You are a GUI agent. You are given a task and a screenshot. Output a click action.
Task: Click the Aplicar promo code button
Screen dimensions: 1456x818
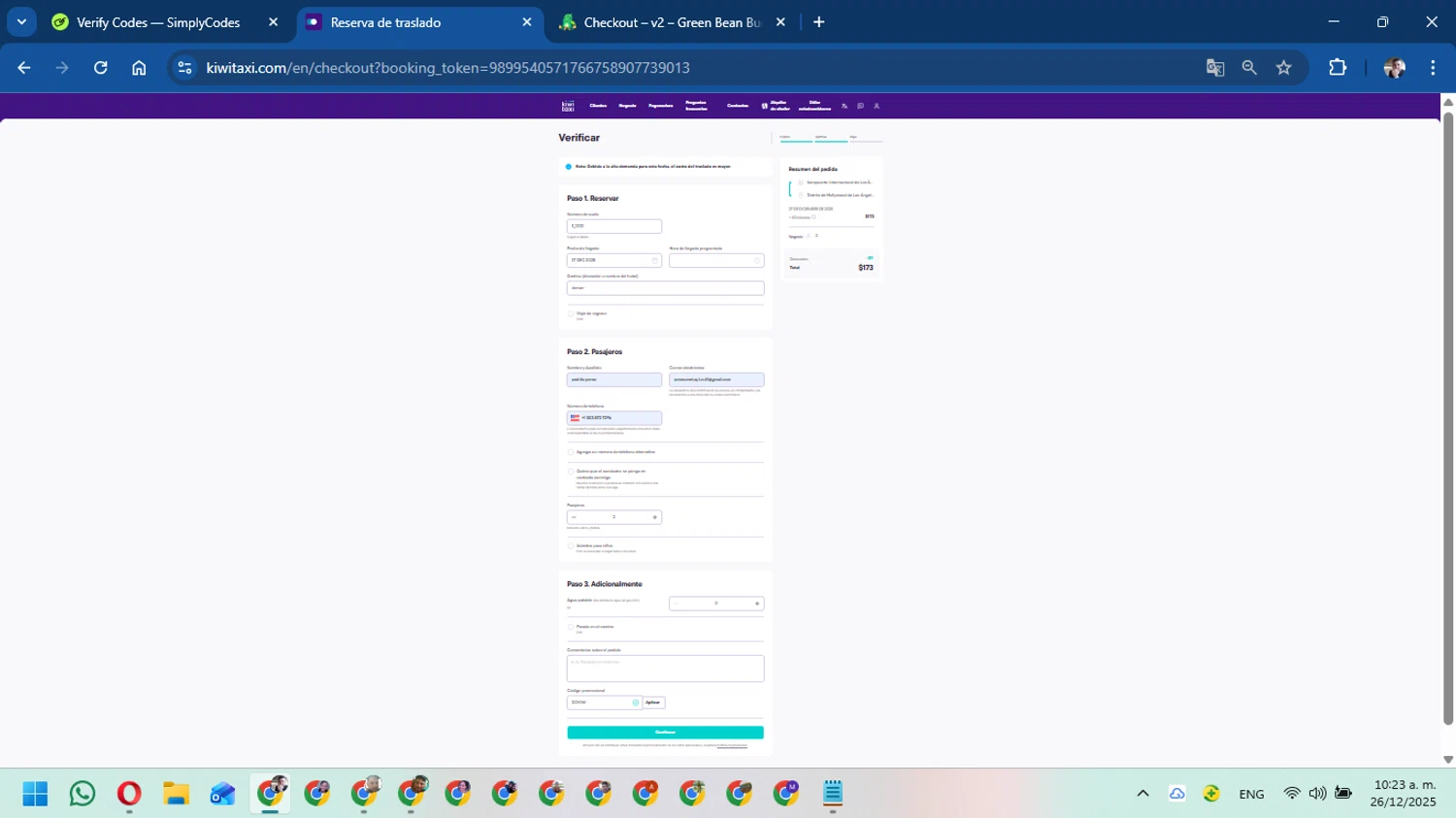(653, 703)
